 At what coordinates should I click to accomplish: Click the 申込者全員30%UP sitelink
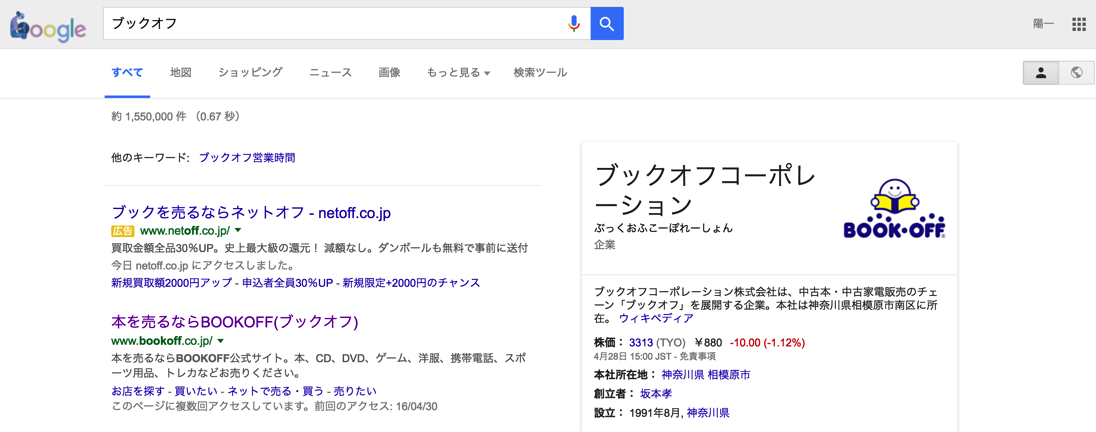point(289,283)
